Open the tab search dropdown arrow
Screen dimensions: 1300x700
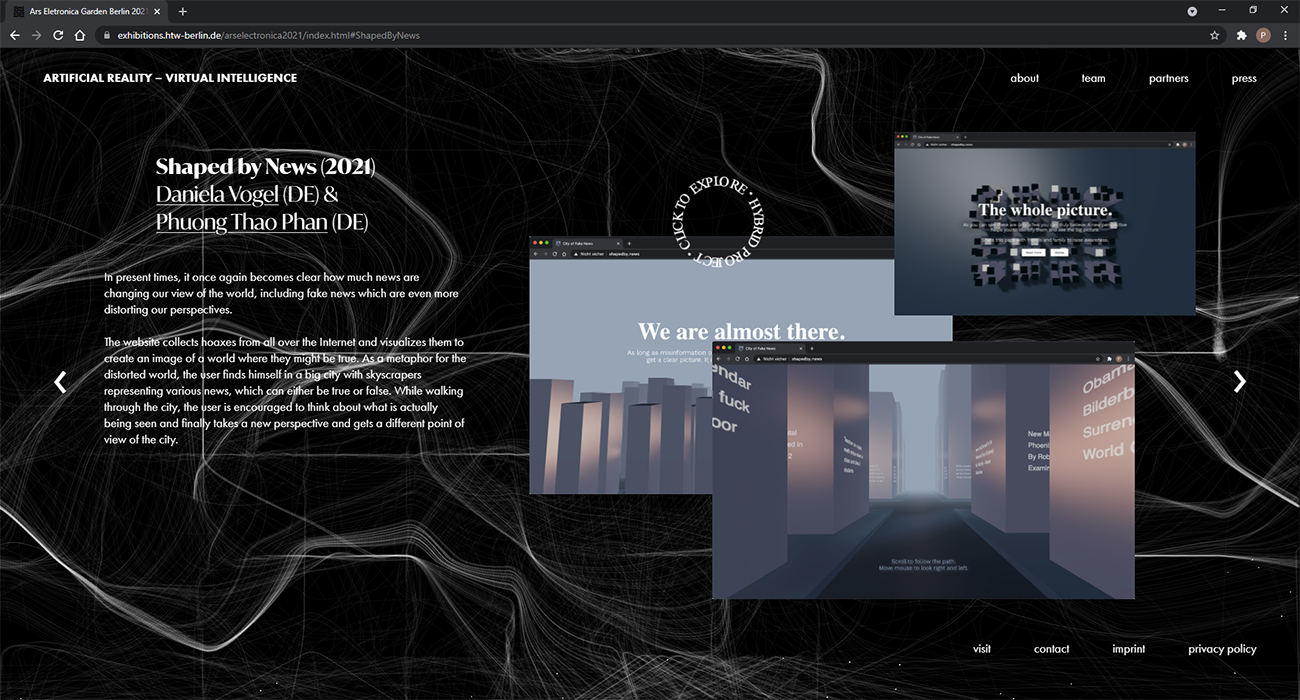[x=1192, y=11]
